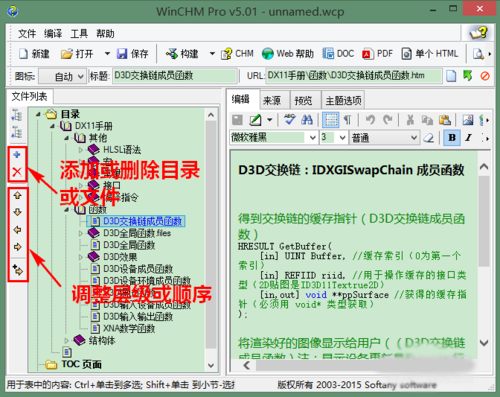Toggle Bold formatting button
The height and width of the screenshot is (397, 500).
coord(452,137)
